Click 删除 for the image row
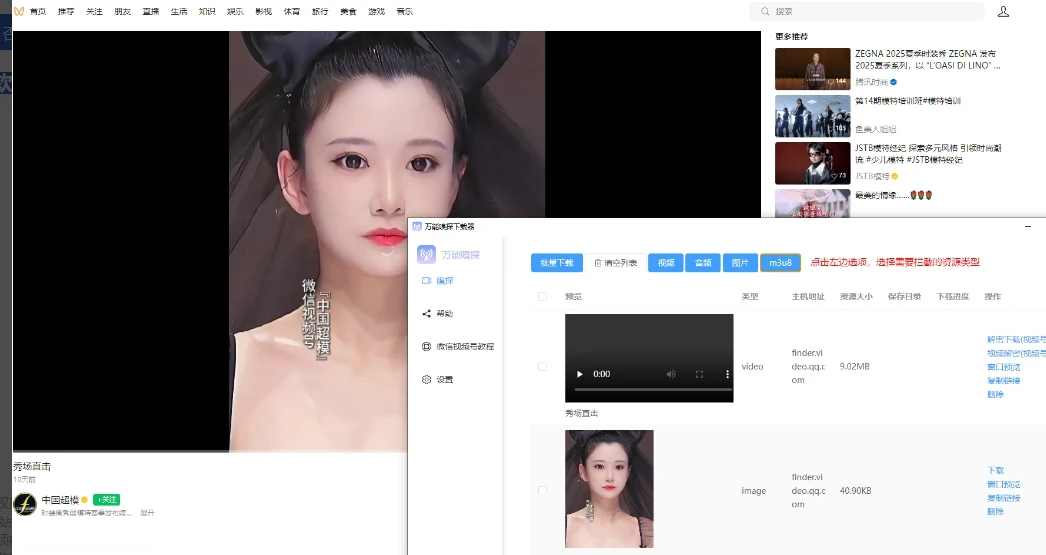This screenshot has width=1046, height=555. pos(995,511)
